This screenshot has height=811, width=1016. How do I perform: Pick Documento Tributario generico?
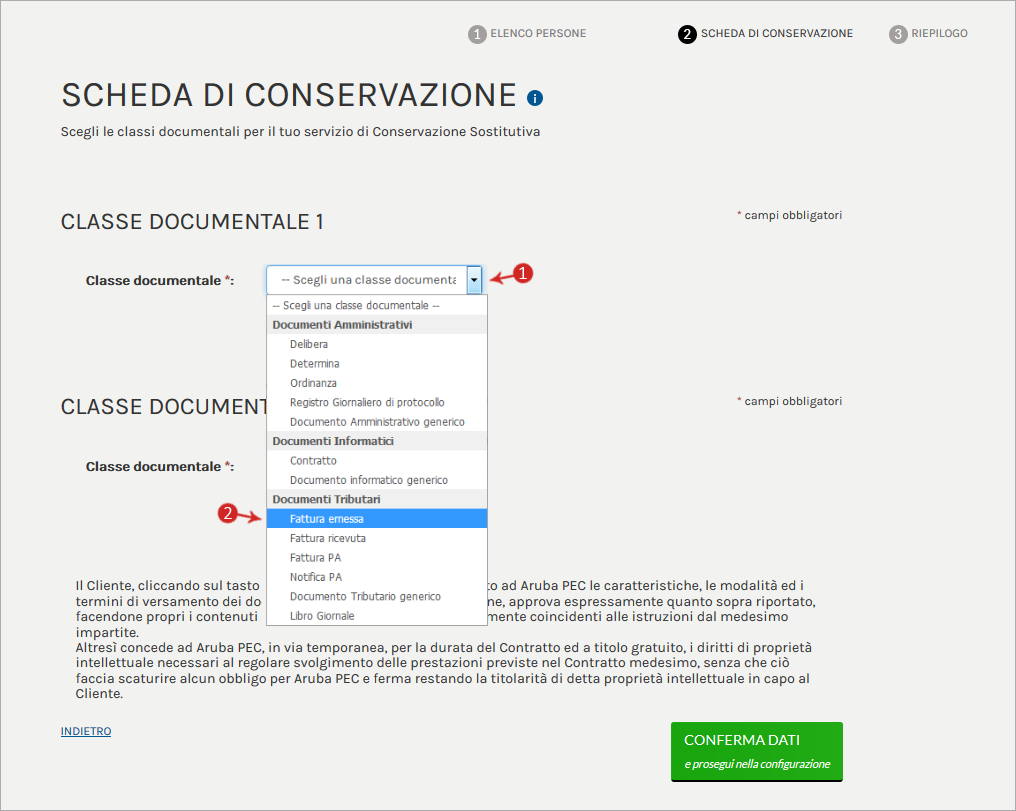click(376, 597)
